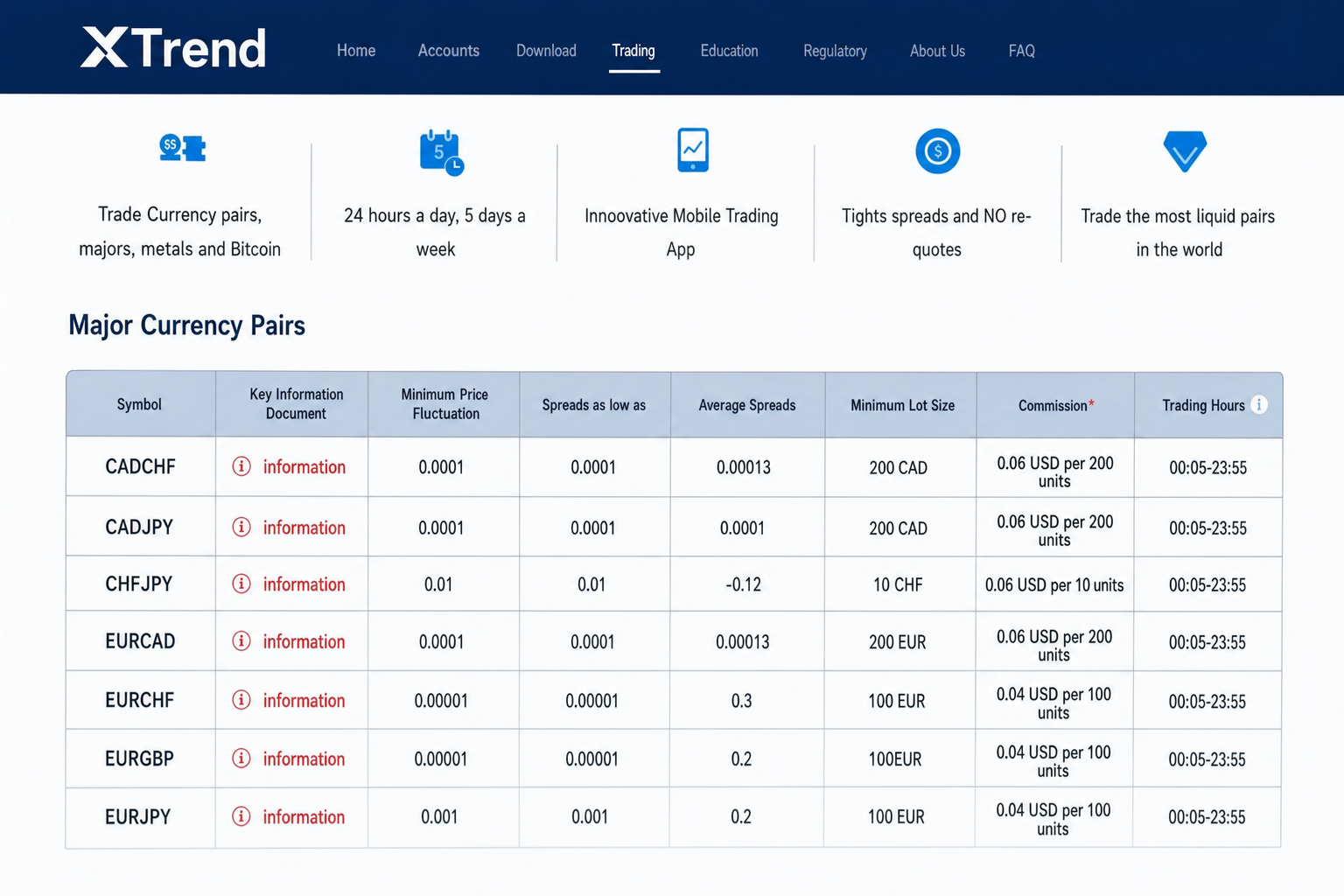The height and width of the screenshot is (896, 1344).
Task: Click the EURCAD symbol cell
Action: 140,641
